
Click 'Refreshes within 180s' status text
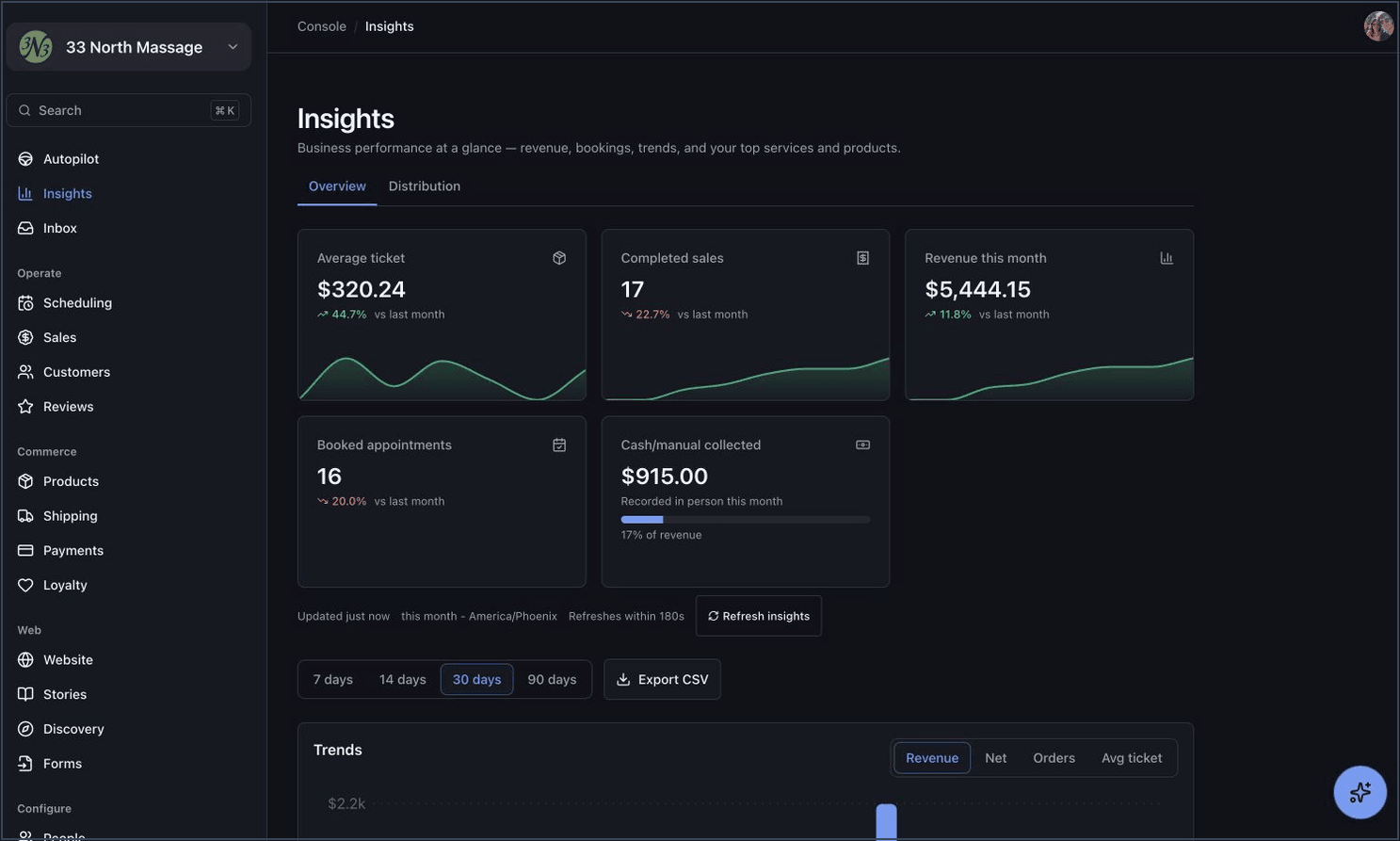coord(626,616)
